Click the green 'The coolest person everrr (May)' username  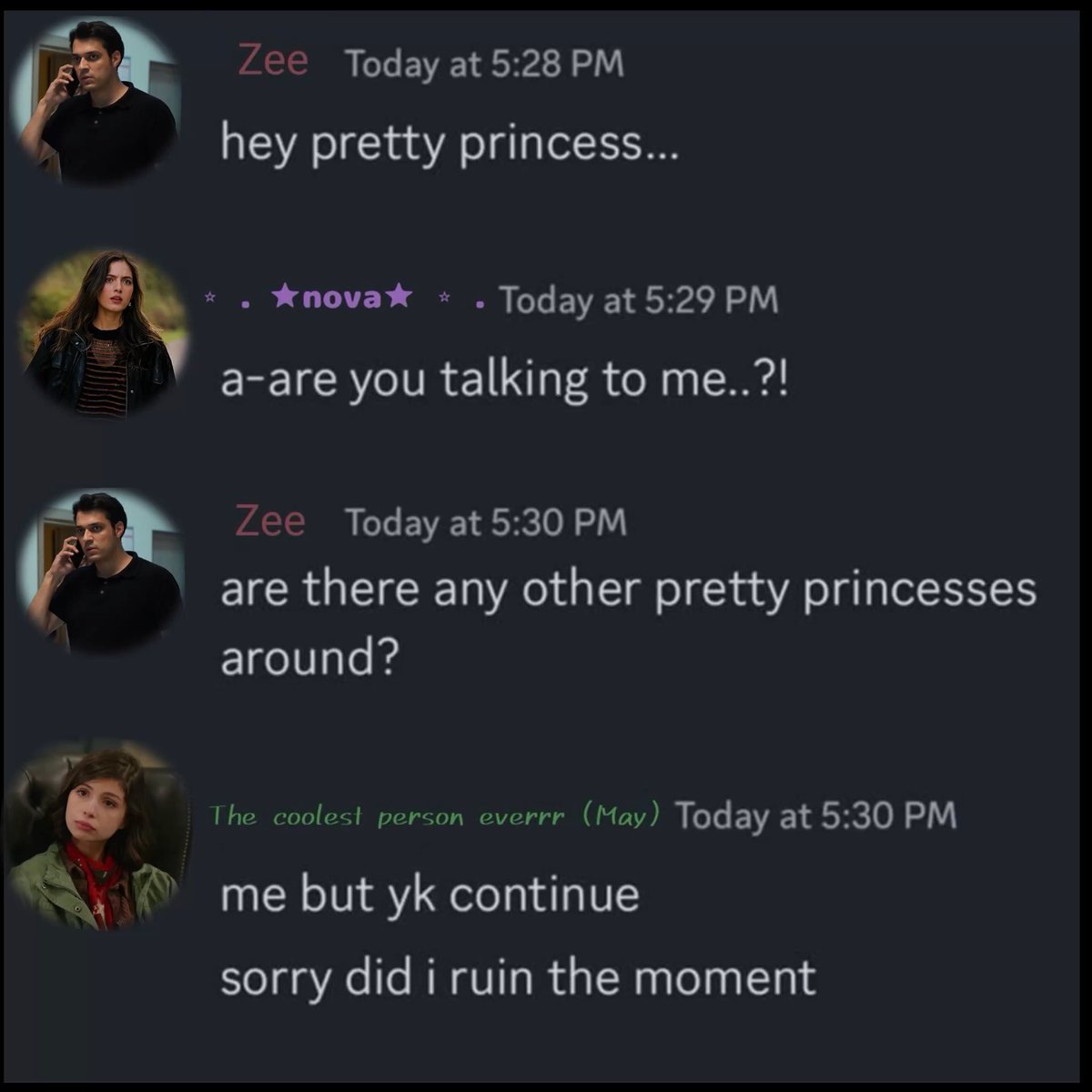pos(434,815)
